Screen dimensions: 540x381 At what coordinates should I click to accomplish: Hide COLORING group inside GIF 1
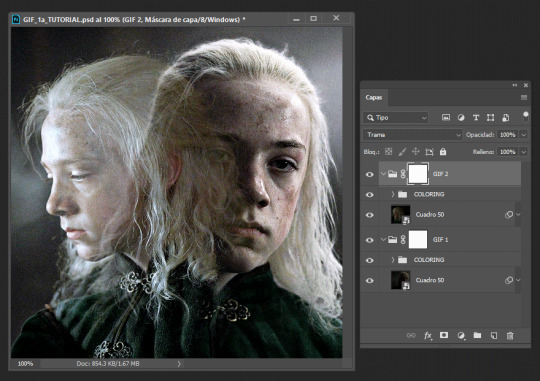(x=370, y=260)
